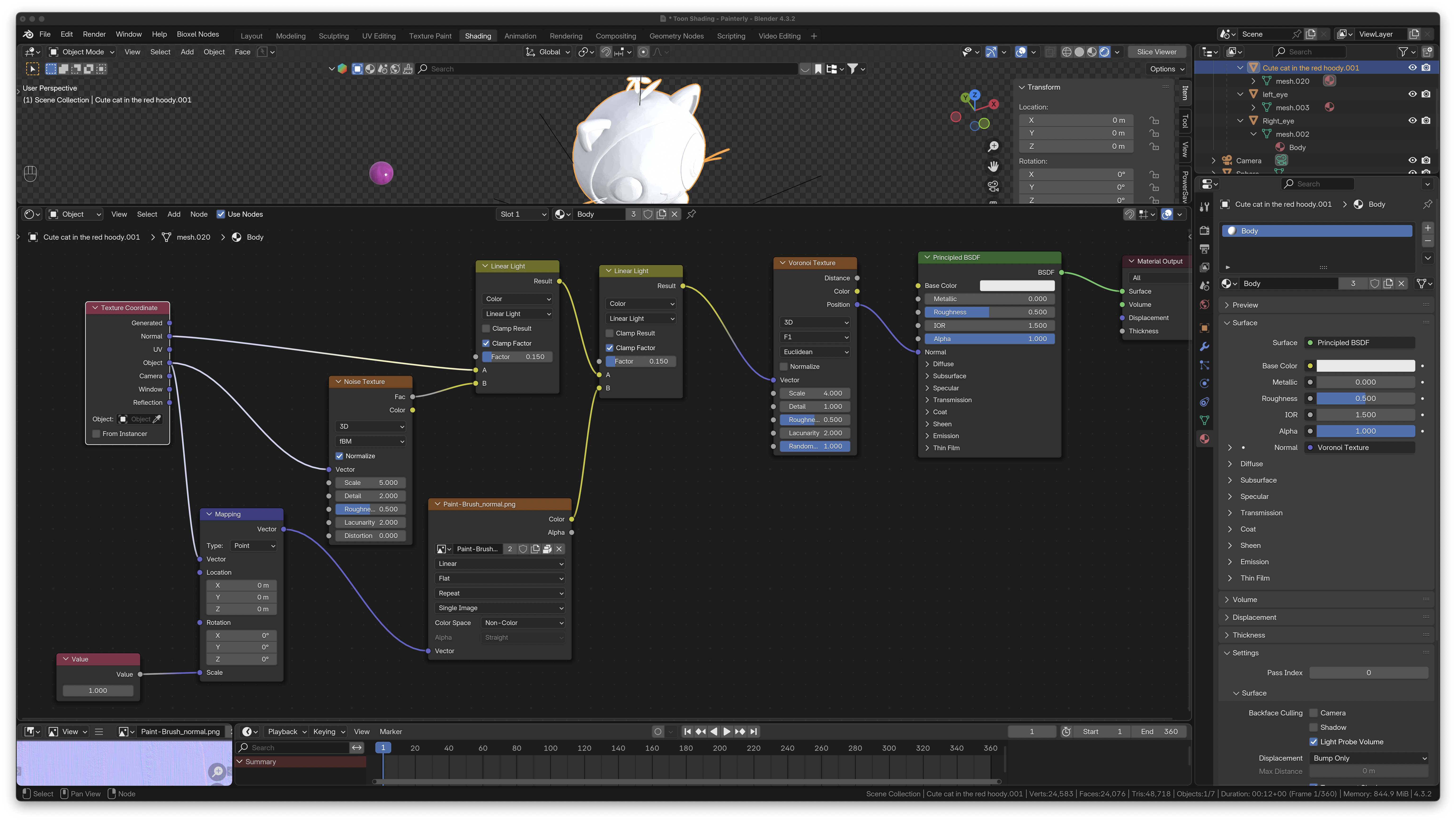Viewport: 1456px width, 821px height.
Task: Toggle the Light Probe Volume checkbox
Action: click(1314, 742)
